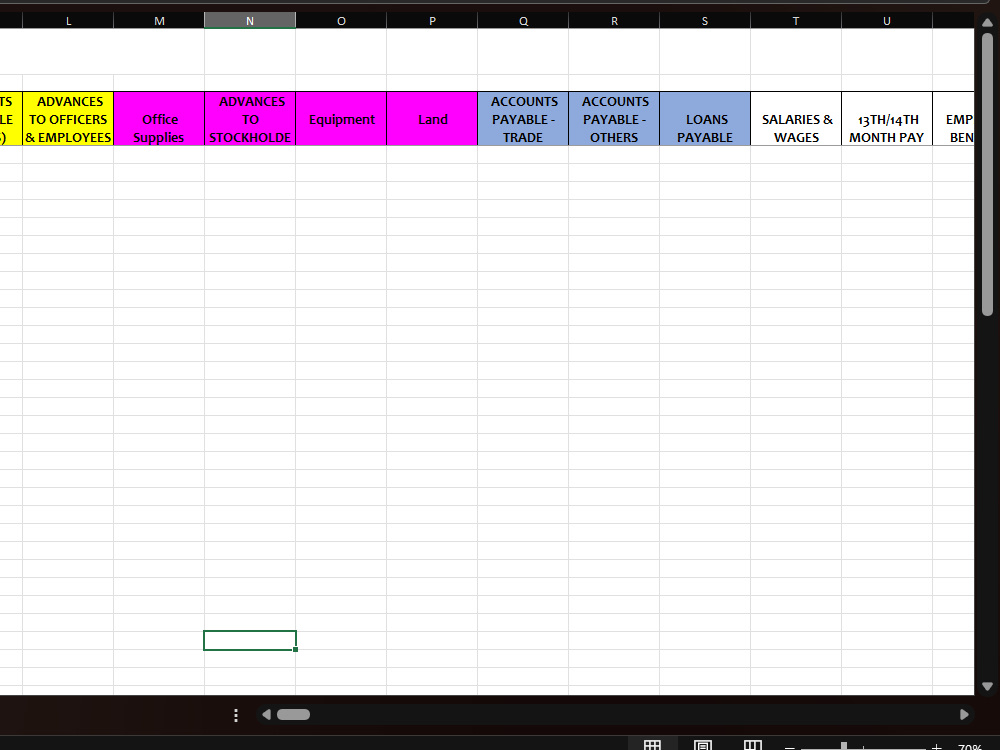Click horizontal scroll right arrow
This screenshot has width=1000, height=750.
coord(964,714)
